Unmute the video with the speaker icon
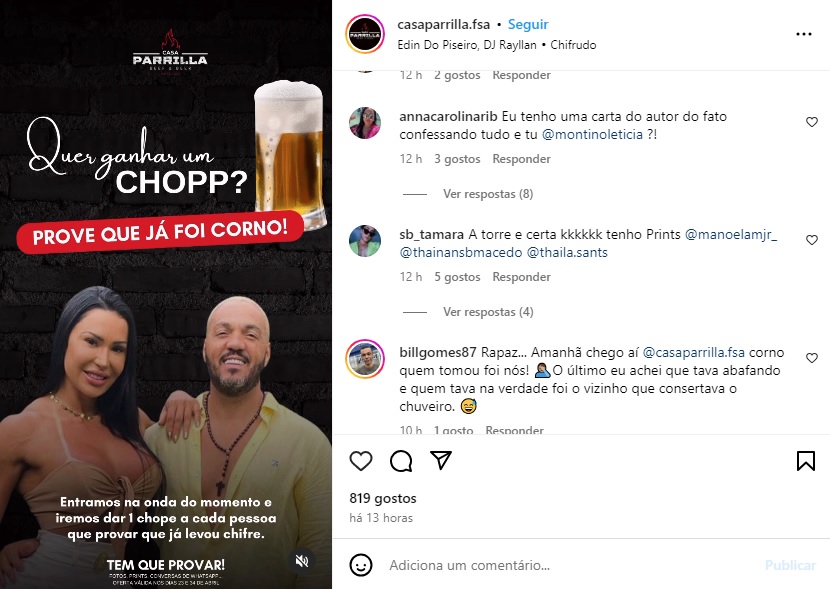The width and height of the screenshot is (830, 589). point(302,561)
